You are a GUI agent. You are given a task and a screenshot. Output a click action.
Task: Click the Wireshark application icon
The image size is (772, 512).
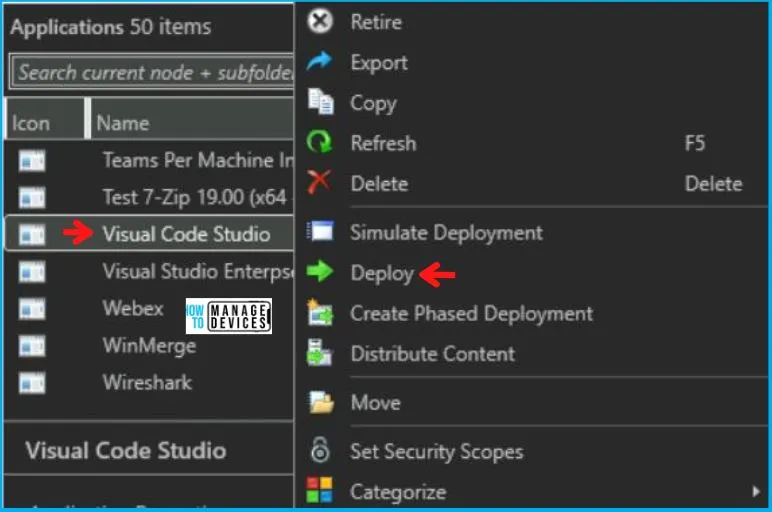pos(32,384)
